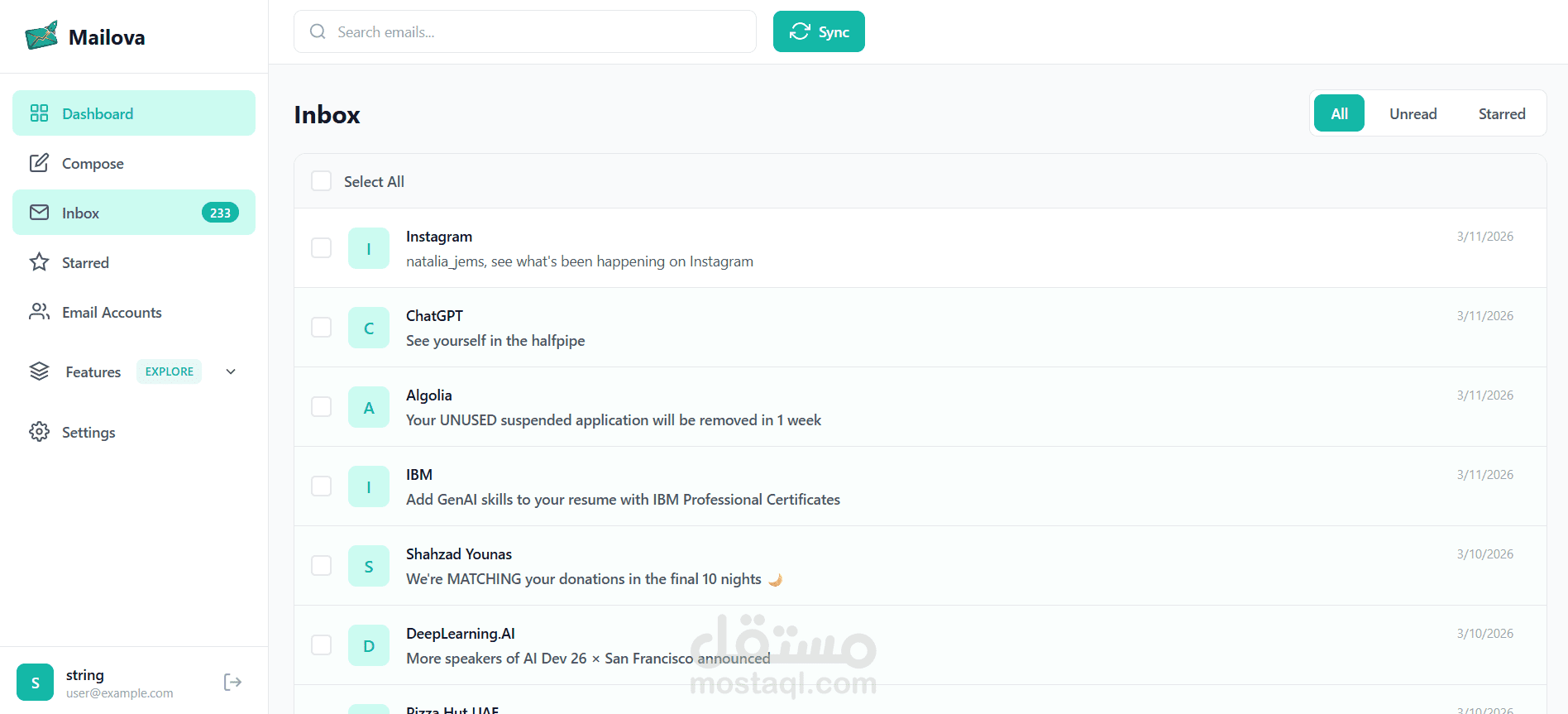Click the Inbox envelope icon
The image size is (1568, 714).
coord(39,213)
